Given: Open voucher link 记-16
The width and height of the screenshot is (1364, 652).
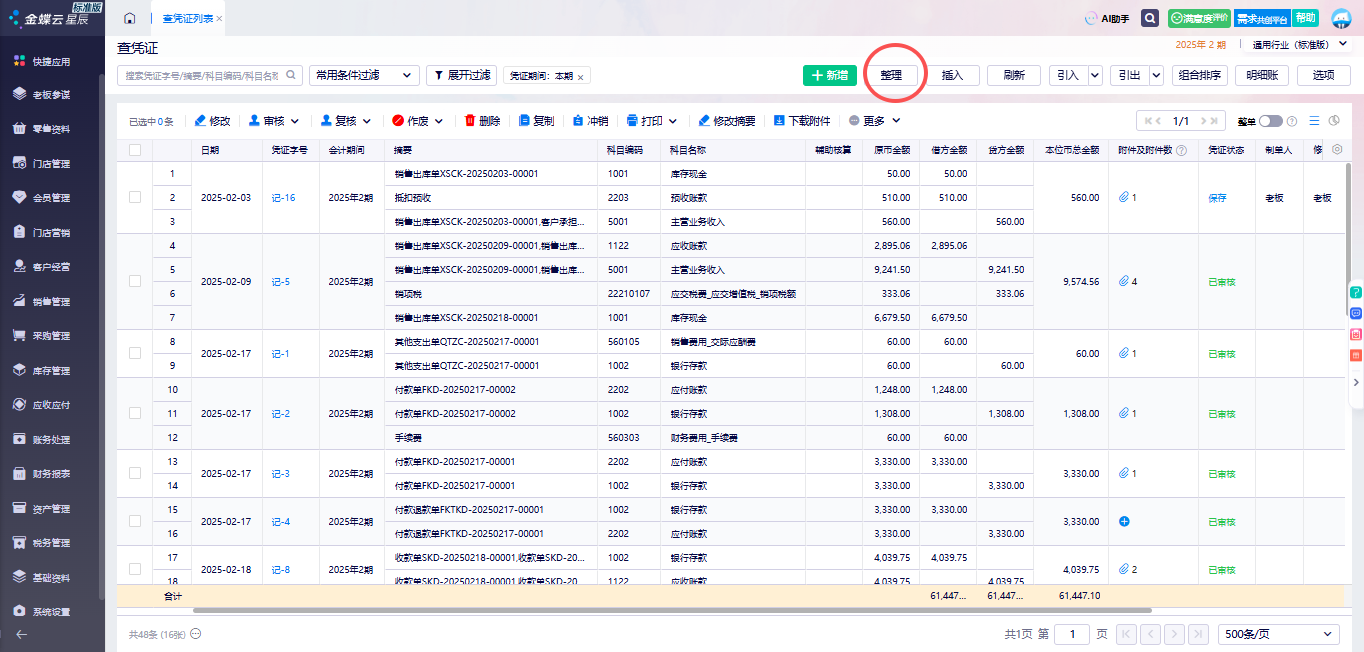Looking at the screenshot, I should click(x=283, y=198).
